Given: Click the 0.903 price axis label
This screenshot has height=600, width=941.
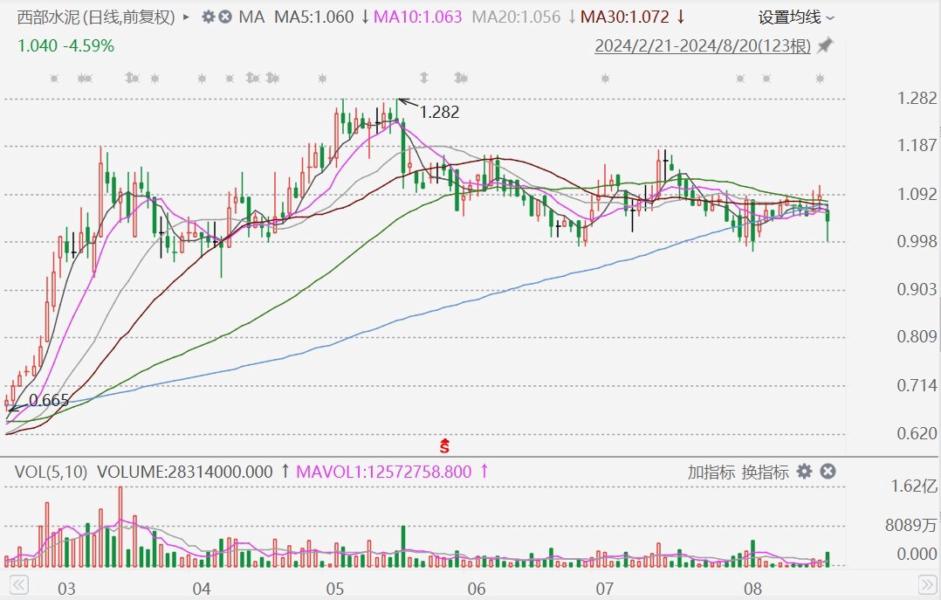Looking at the screenshot, I should coord(916,290).
